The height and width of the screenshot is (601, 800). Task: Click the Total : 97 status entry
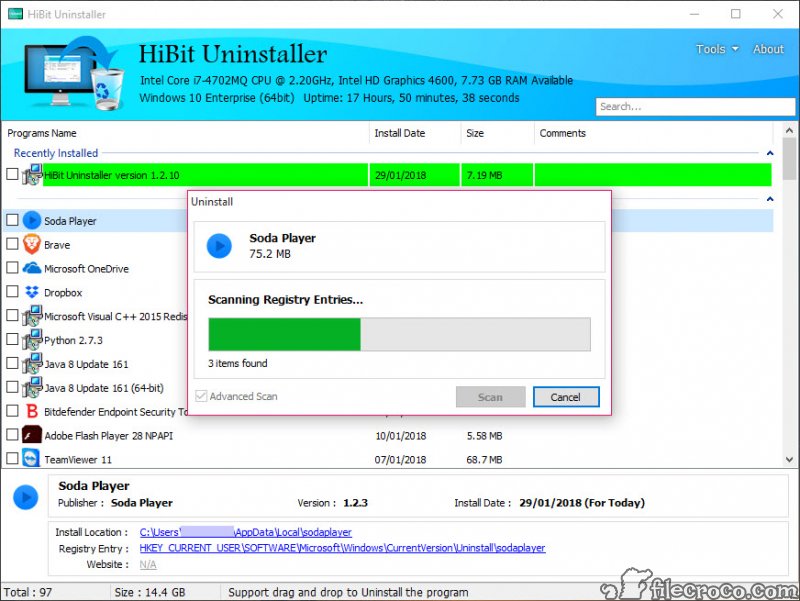coord(28,592)
